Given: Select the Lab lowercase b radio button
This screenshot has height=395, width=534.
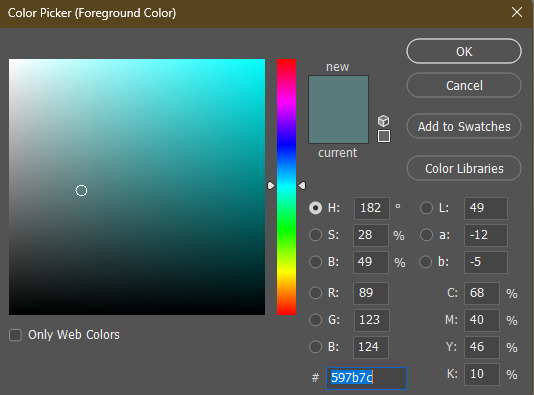Looking at the screenshot, I should click(426, 262).
